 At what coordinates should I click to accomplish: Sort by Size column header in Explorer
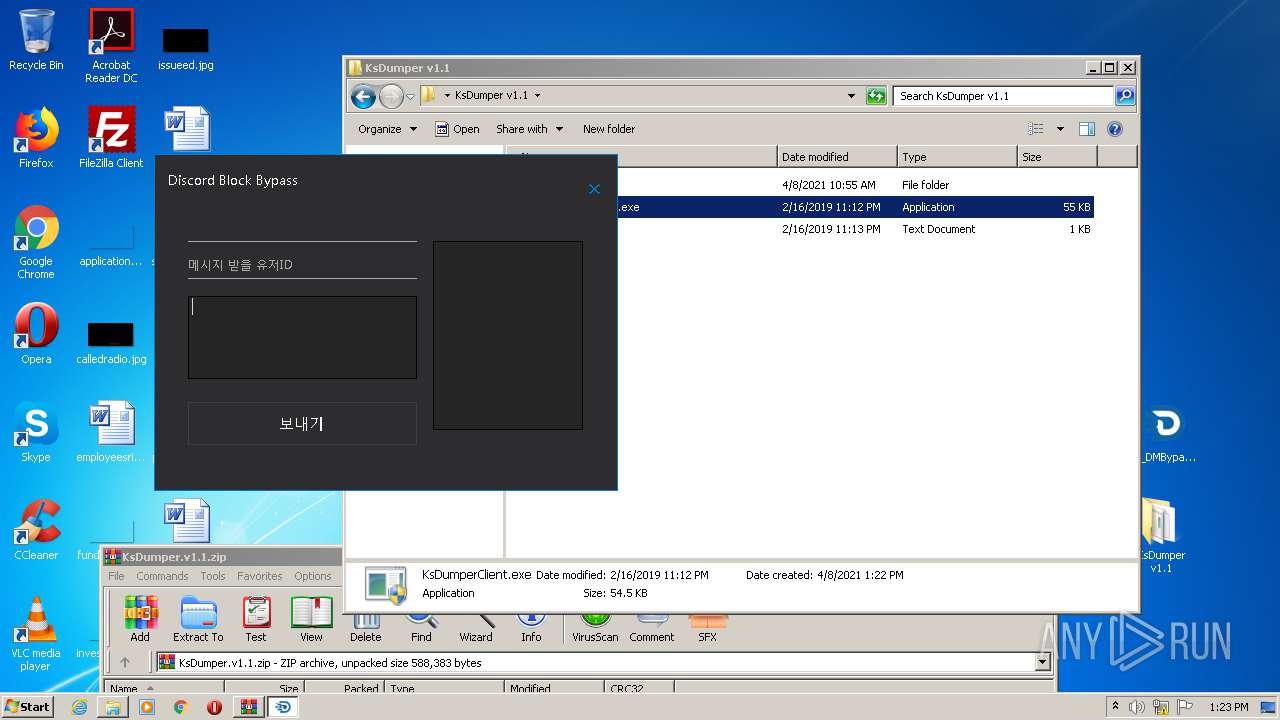pos(1057,157)
